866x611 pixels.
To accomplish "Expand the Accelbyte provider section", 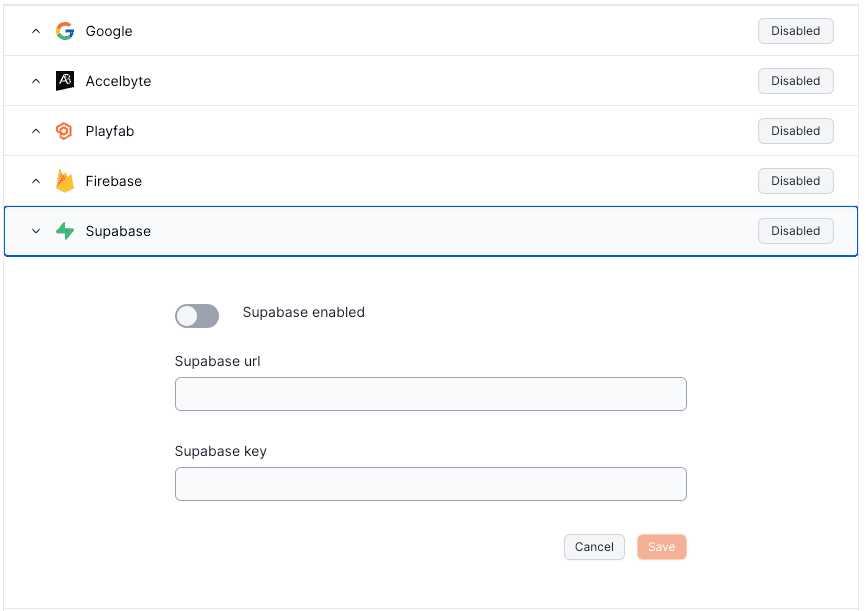I will (x=36, y=81).
